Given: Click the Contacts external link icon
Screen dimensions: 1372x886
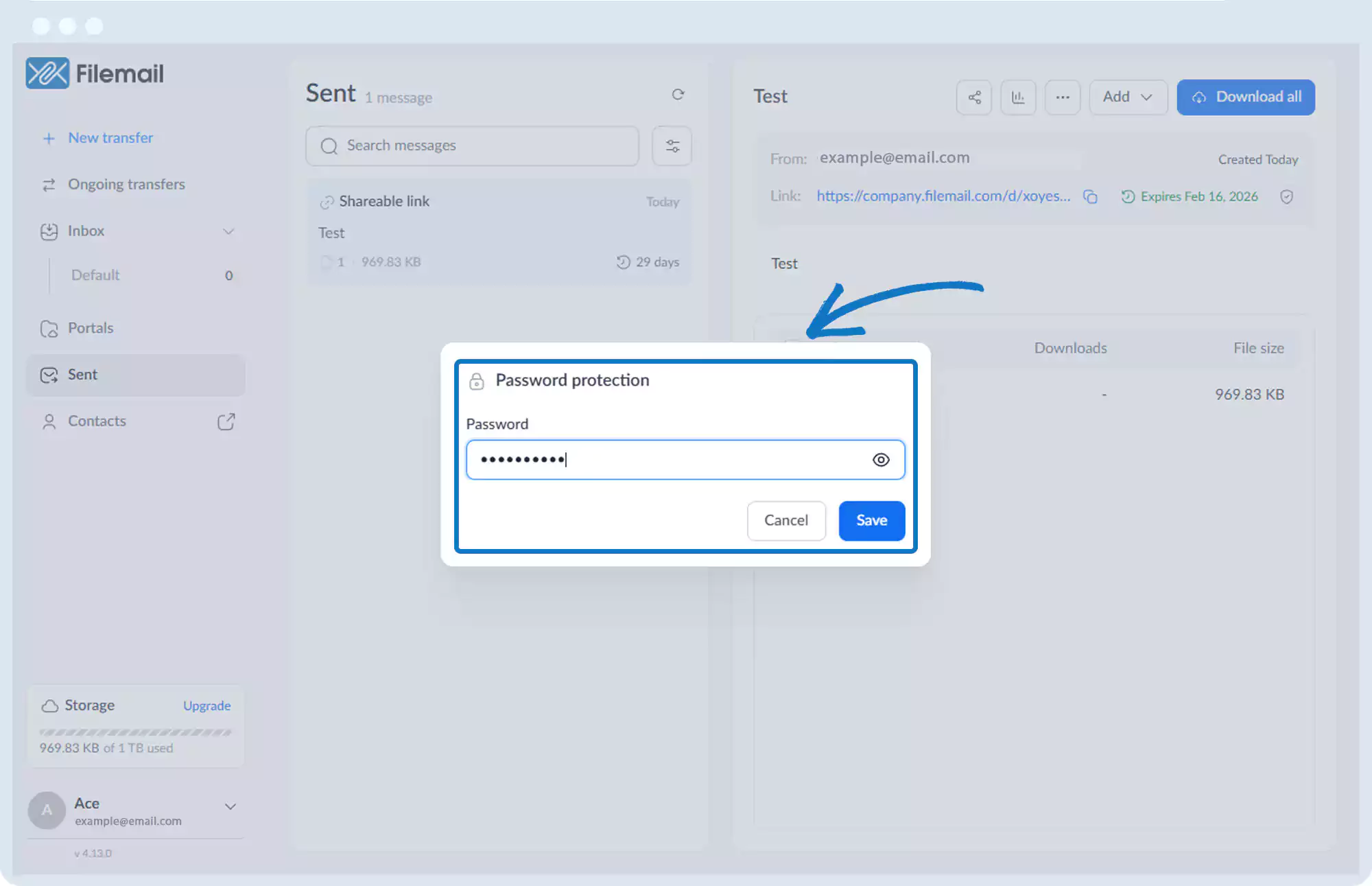Looking at the screenshot, I should point(226,421).
